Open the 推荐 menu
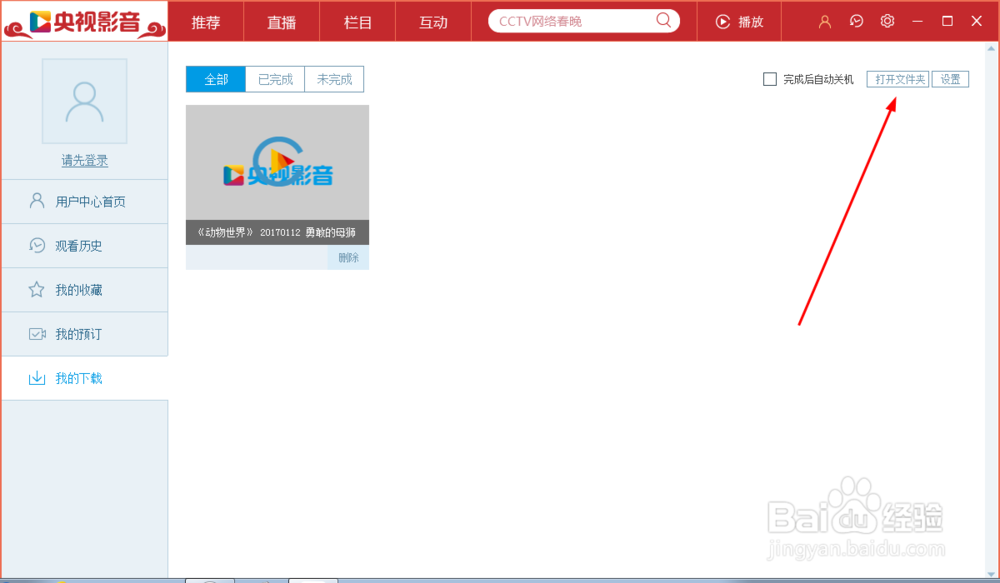 (205, 22)
